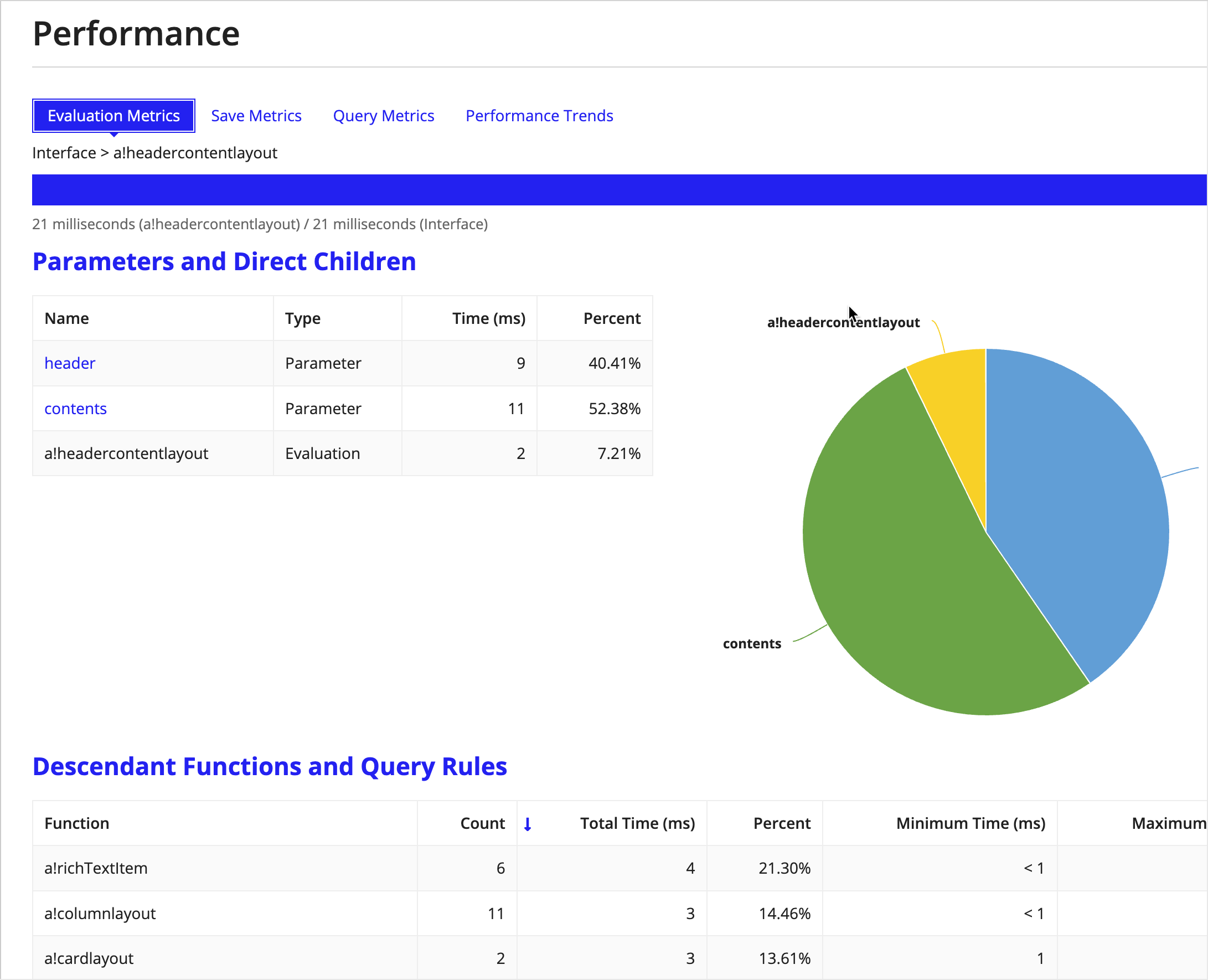Sort by Total Time (ms) column header
Screen dimensions: 1208x980
click(637, 823)
